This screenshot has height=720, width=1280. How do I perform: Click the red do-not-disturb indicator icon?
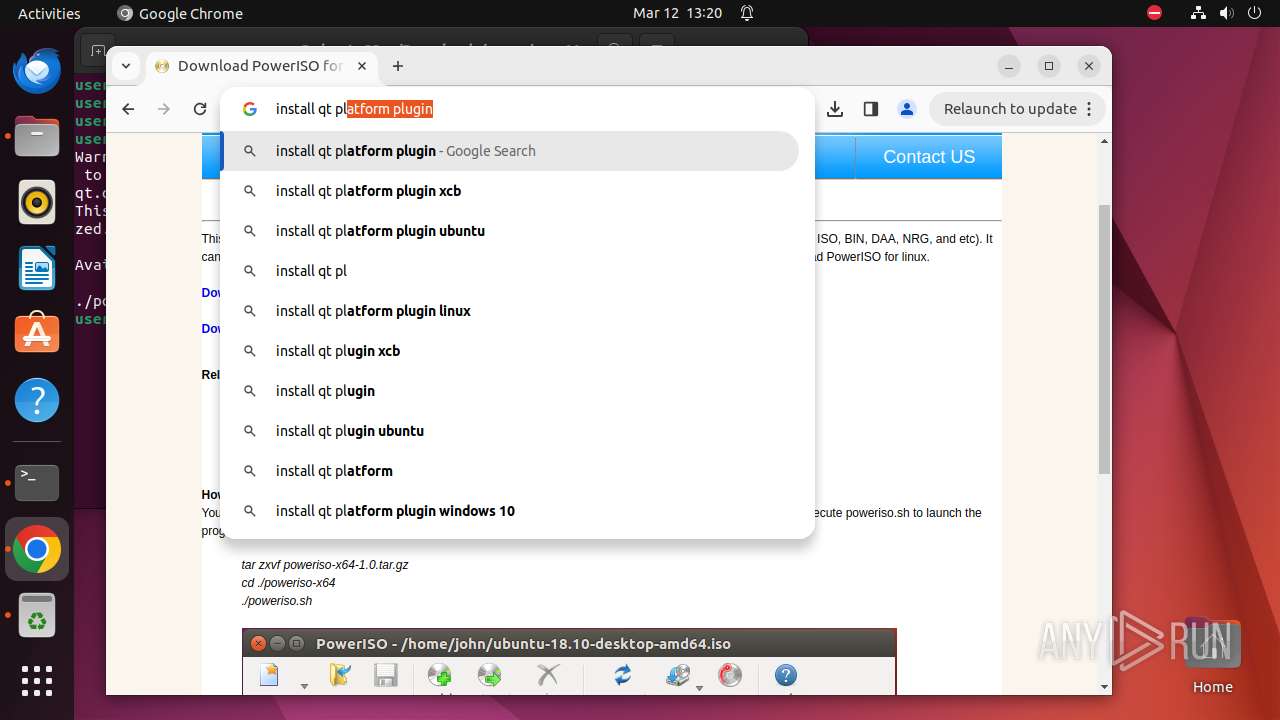coord(1154,13)
